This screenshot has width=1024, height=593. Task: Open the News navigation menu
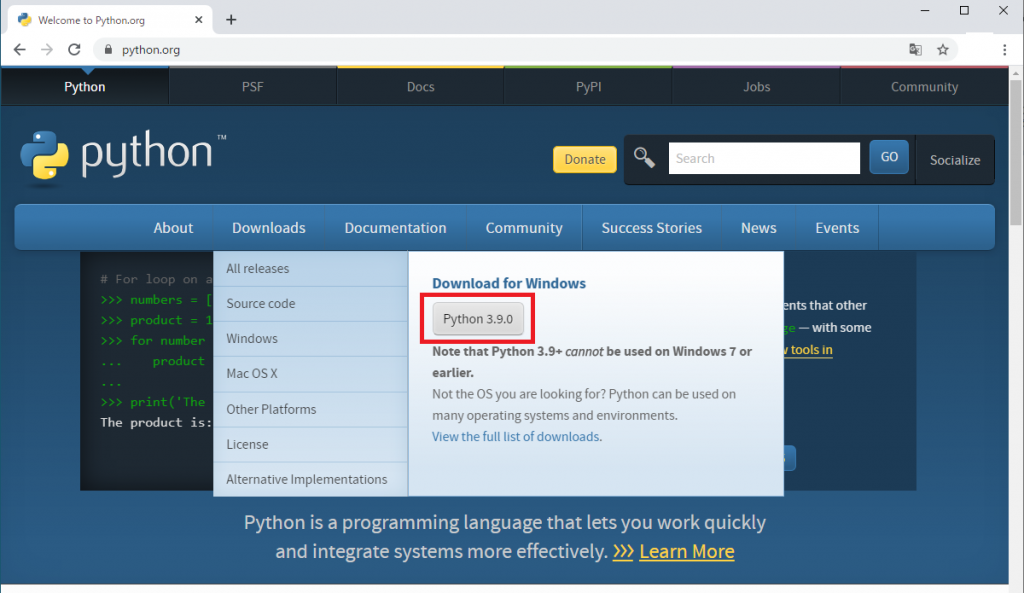pyautogui.click(x=758, y=228)
